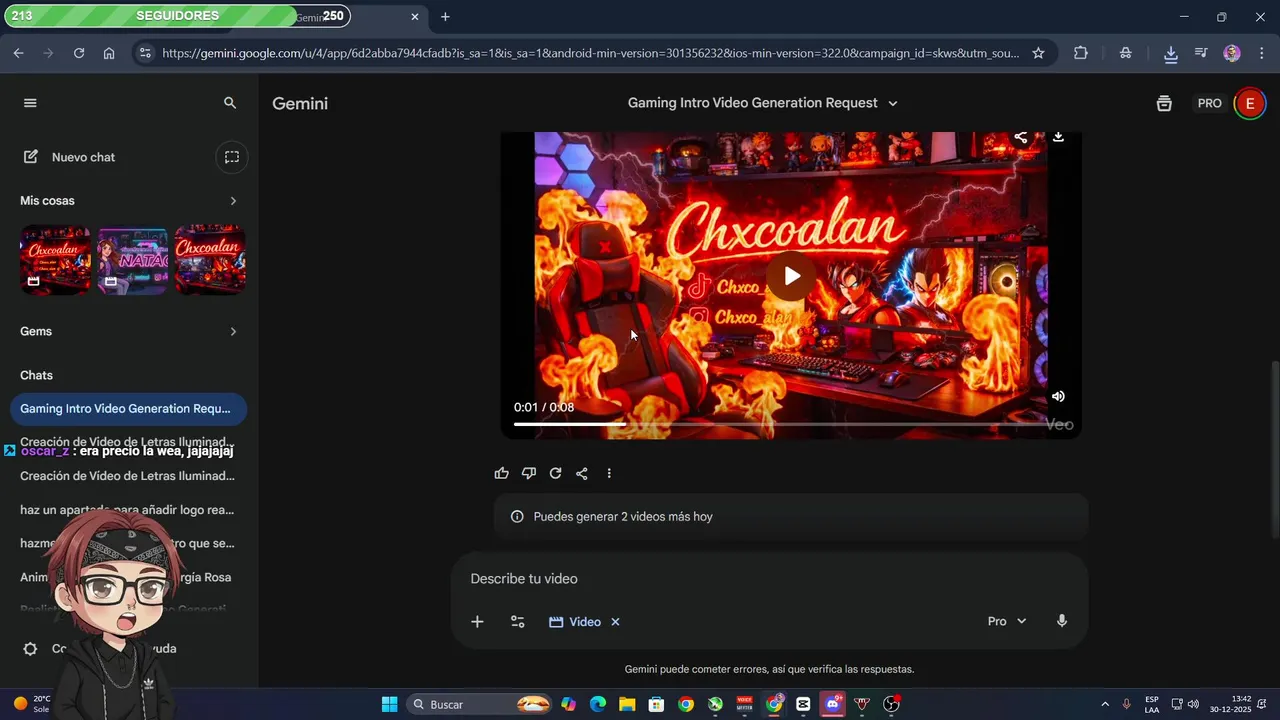Open the second Creación de Video de Letras Iluminad... chat
The height and width of the screenshot is (720, 1280).
click(128, 476)
